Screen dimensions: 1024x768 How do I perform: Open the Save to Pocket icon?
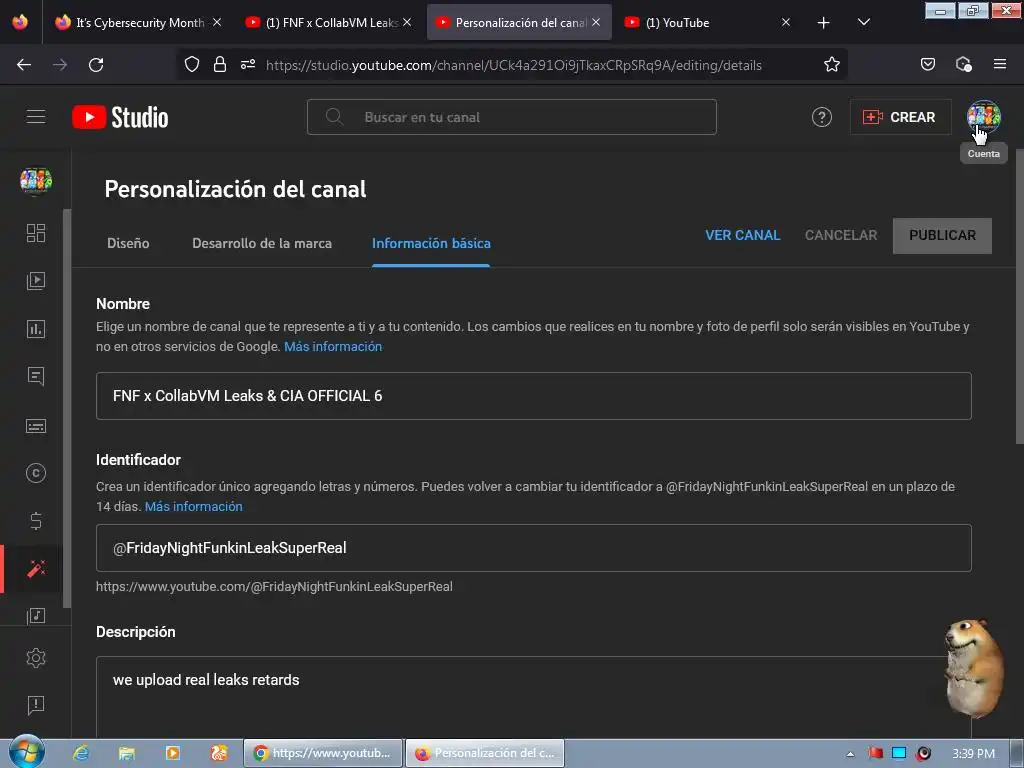[927, 65]
